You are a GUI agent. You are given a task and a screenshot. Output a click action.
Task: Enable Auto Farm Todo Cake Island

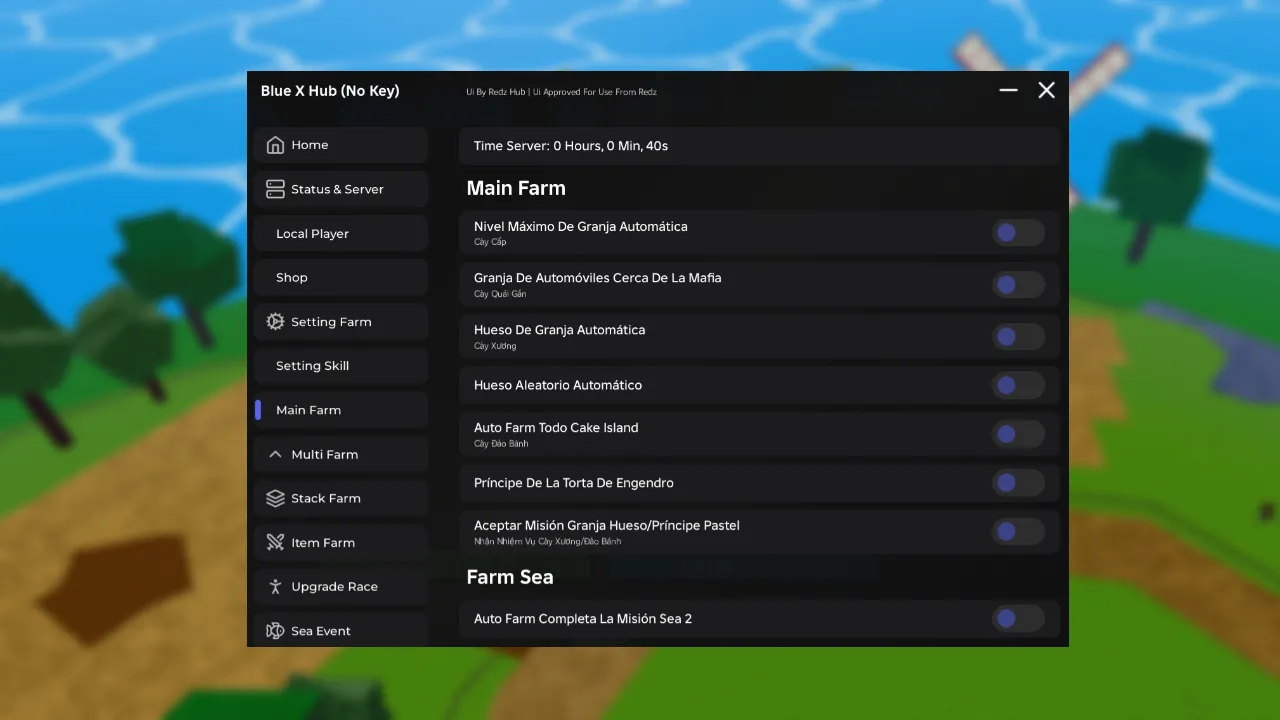click(1018, 433)
